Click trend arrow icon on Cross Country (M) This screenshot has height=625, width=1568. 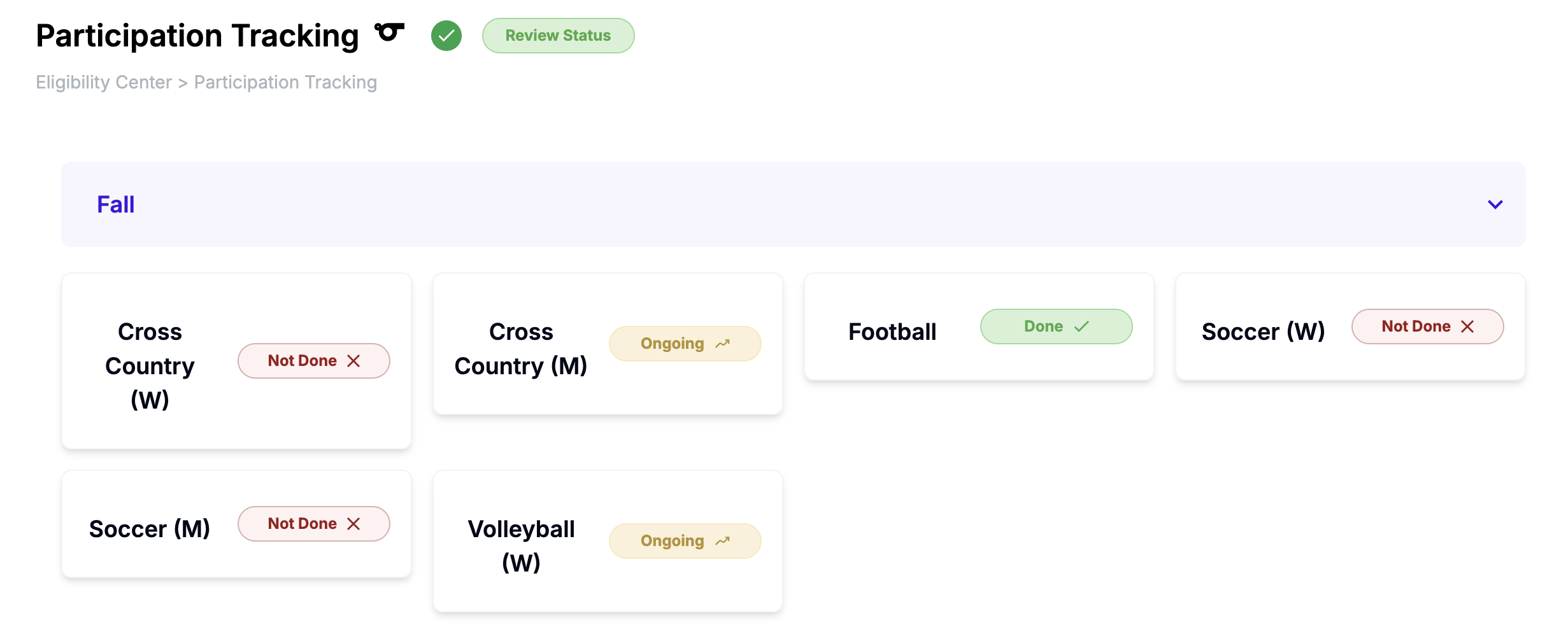[722, 344]
